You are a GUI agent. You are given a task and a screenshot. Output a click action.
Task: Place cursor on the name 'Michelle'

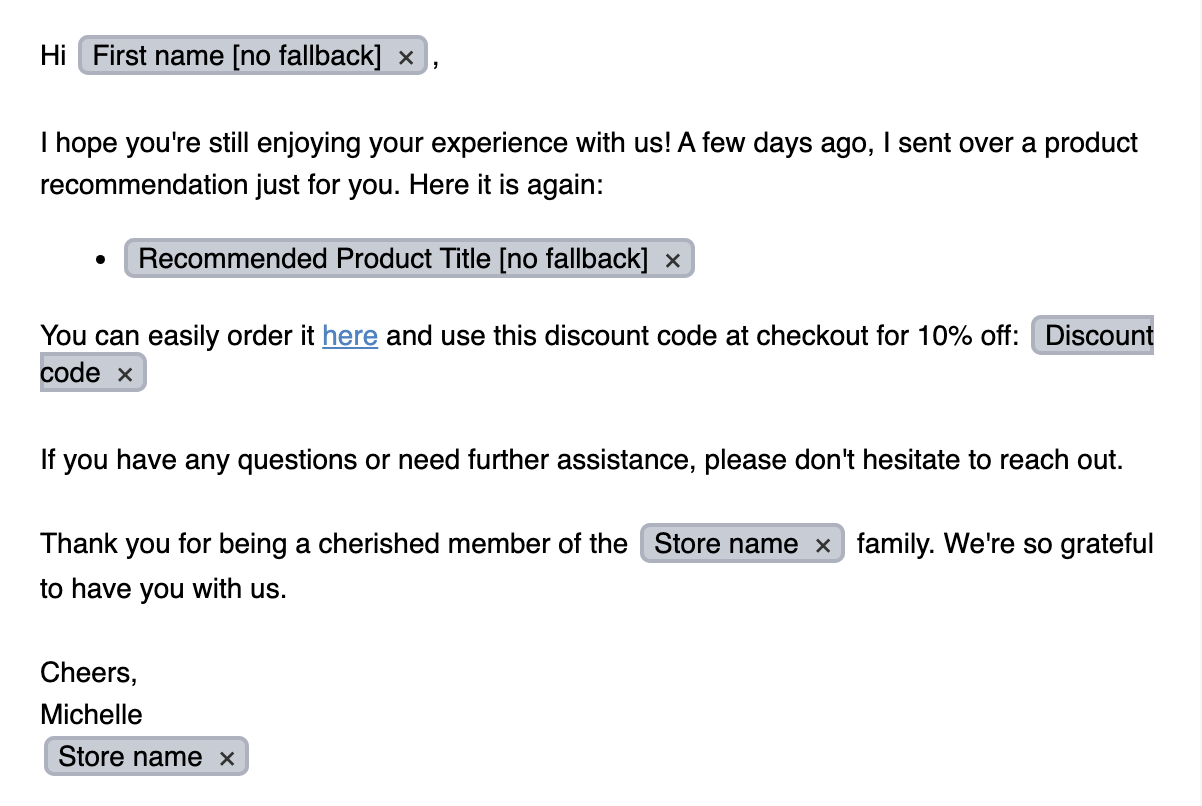(x=91, y=714)
